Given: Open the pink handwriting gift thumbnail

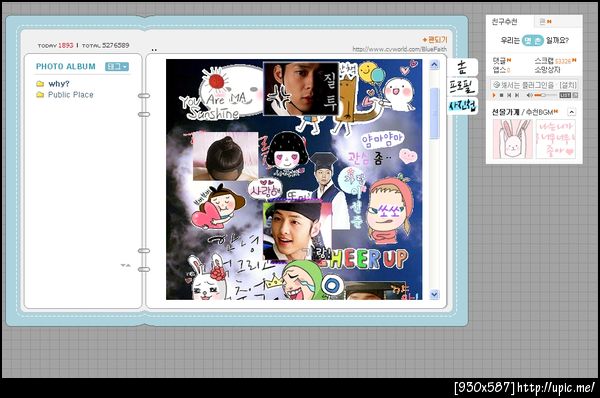Looking at the screenshot, I should tap(555, 139).
